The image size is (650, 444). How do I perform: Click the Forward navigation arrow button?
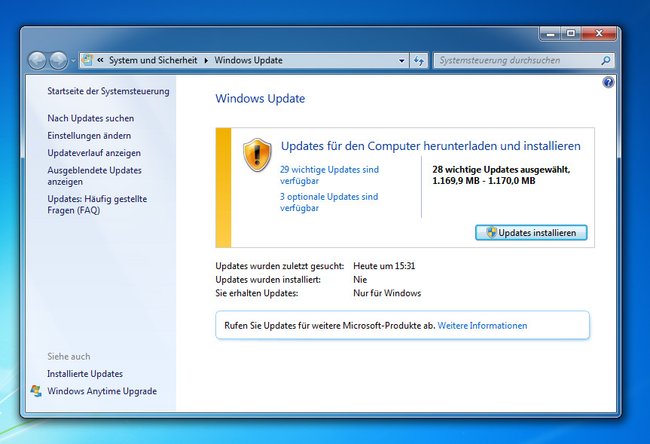click(x=58, y=61)
